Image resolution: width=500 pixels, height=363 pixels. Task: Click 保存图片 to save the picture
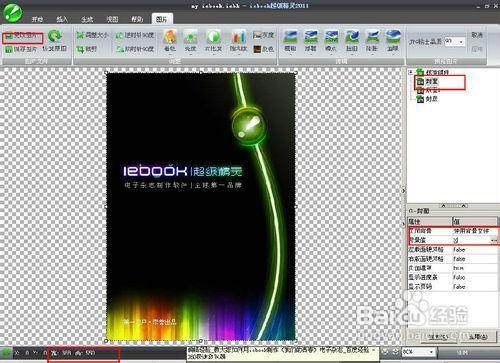pyautogui.click(x=21, y=49)
